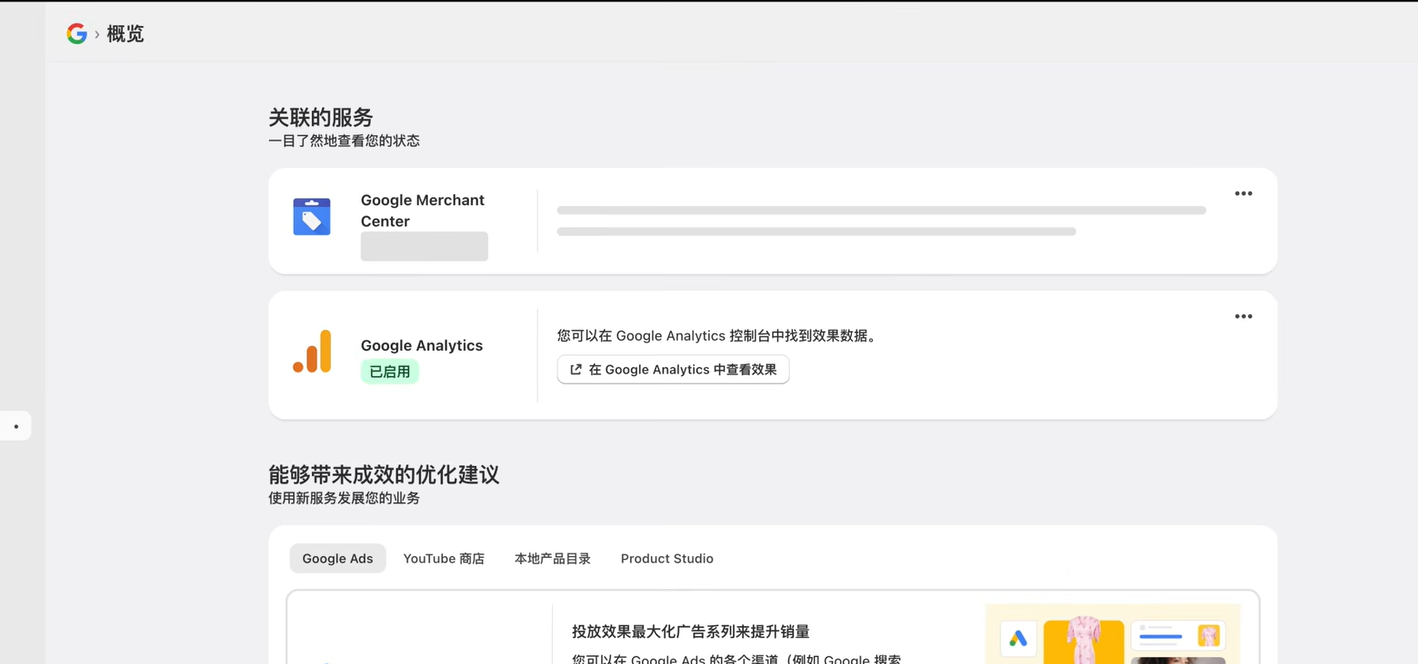Viewport: 1418px width, 664px height.
Task: Click the Google Merchant Center title text
Action: [x=423, y=210]
